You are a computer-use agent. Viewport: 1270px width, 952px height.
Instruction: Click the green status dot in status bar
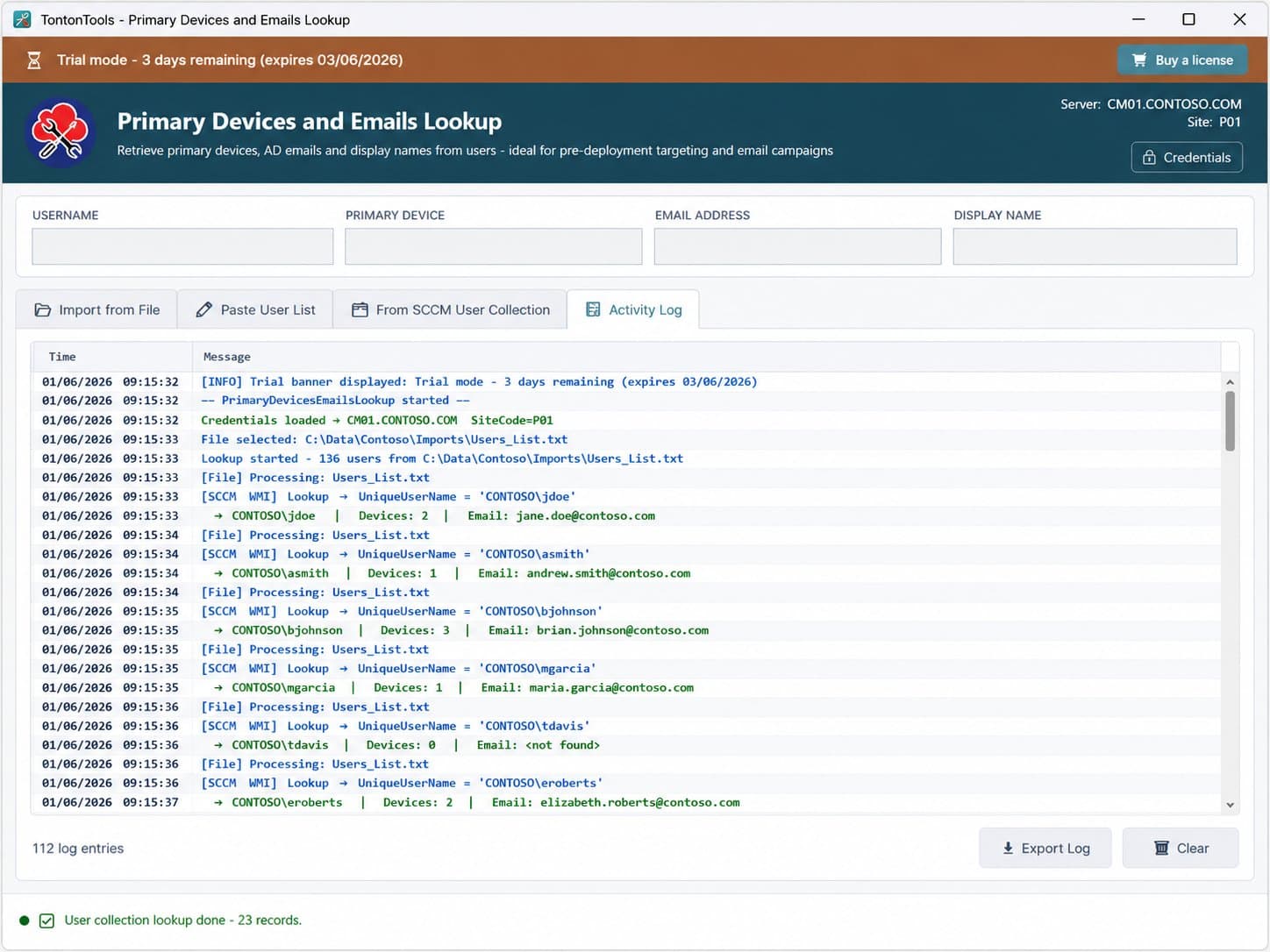tap(25, 920)
